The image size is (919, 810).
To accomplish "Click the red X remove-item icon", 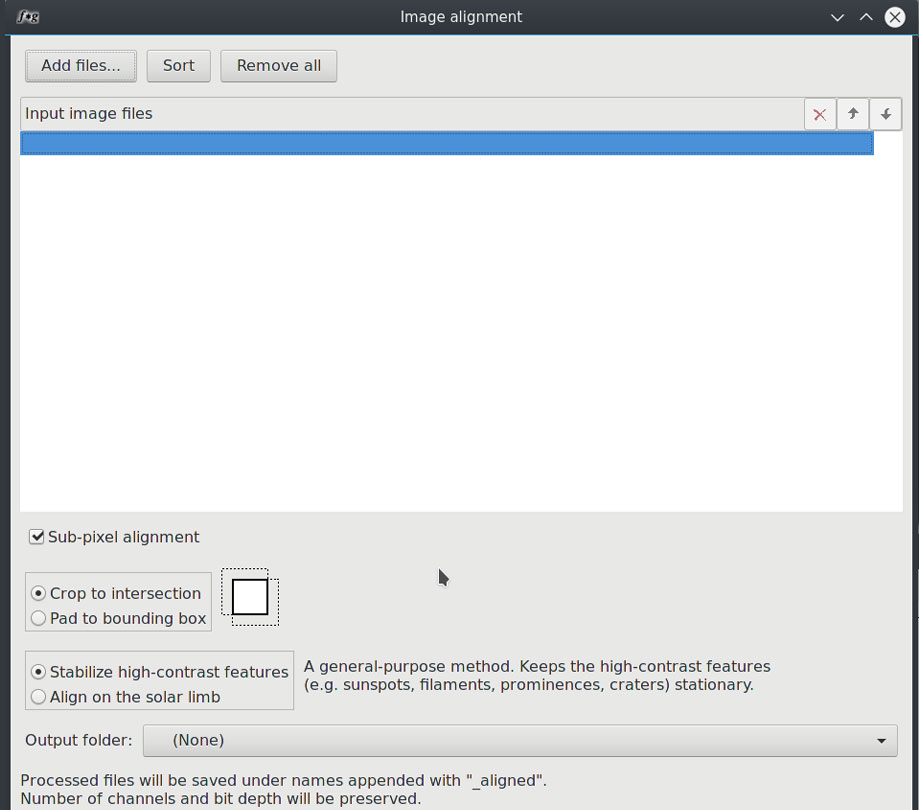I will (819, 114).
